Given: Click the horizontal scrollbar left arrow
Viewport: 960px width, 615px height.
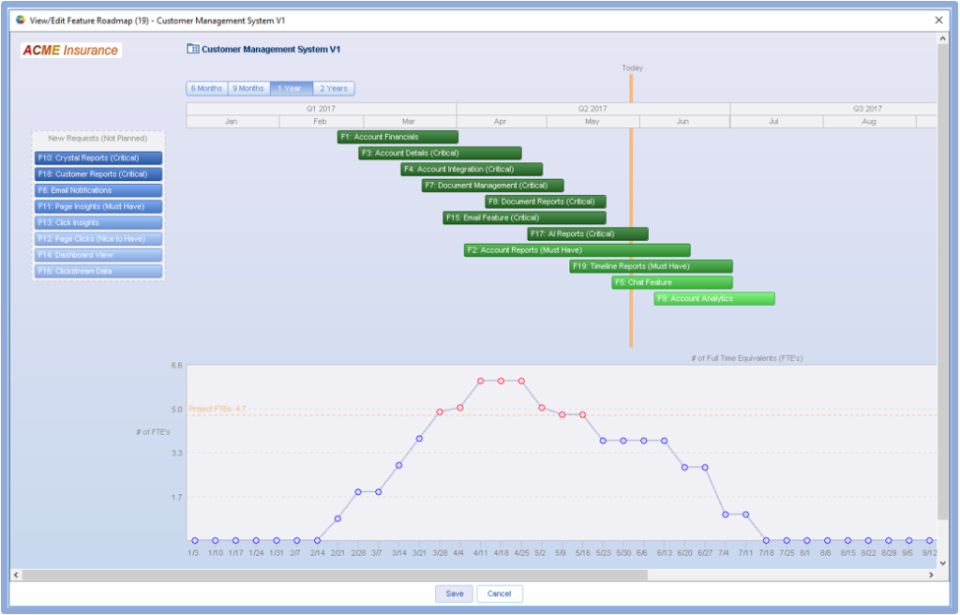Looking at the screenshot, I should (x=16, y=575).
